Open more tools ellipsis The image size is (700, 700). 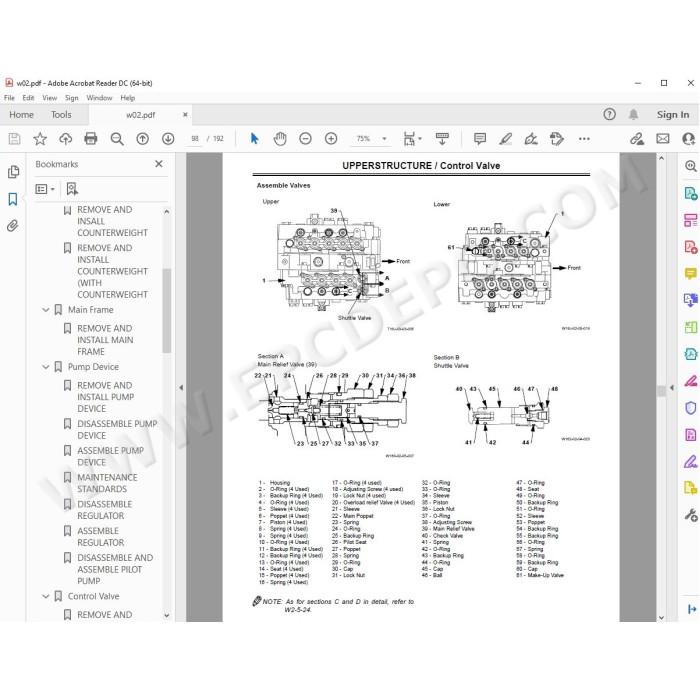584,139
